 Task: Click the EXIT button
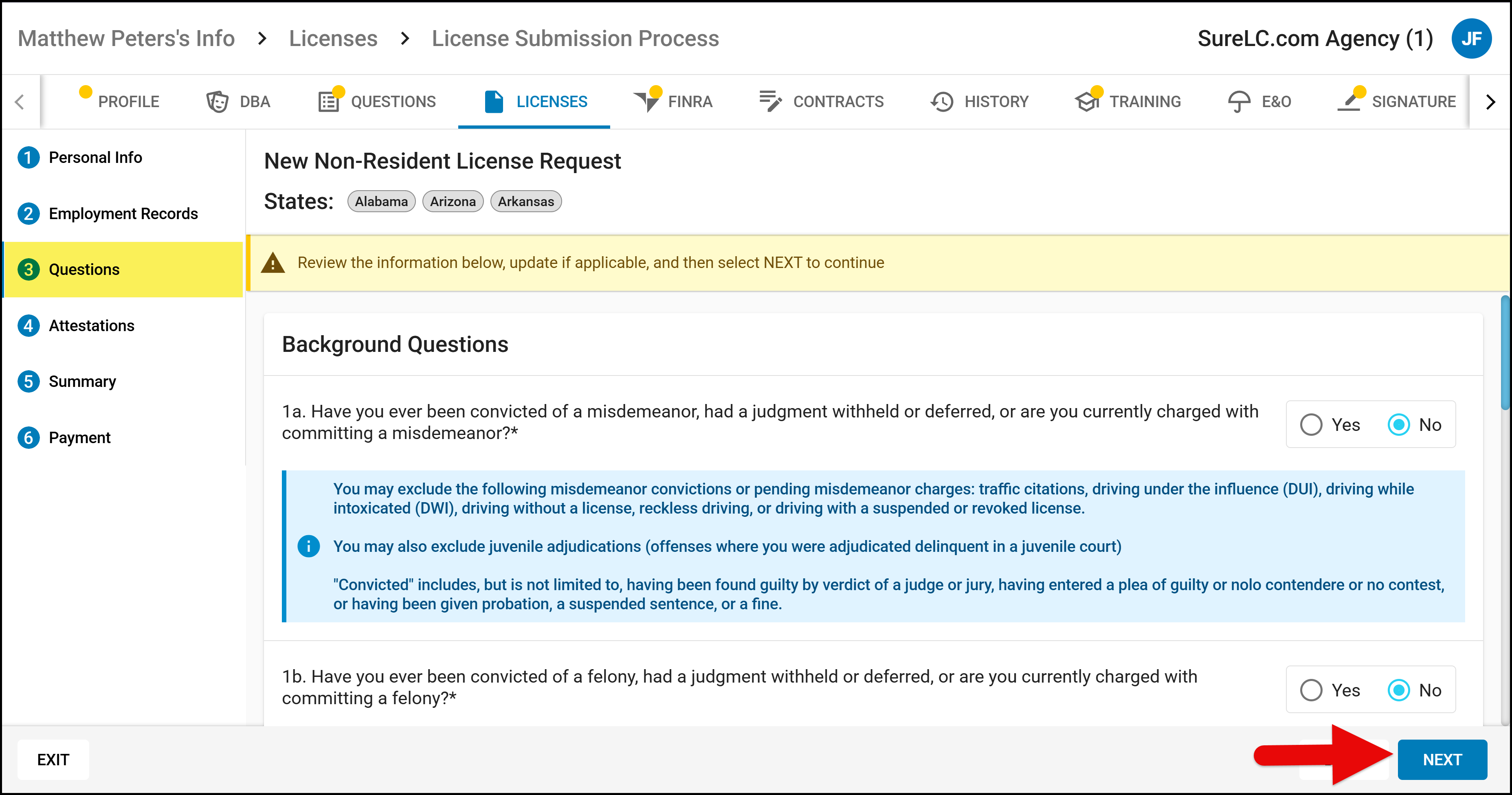point(53,759)
